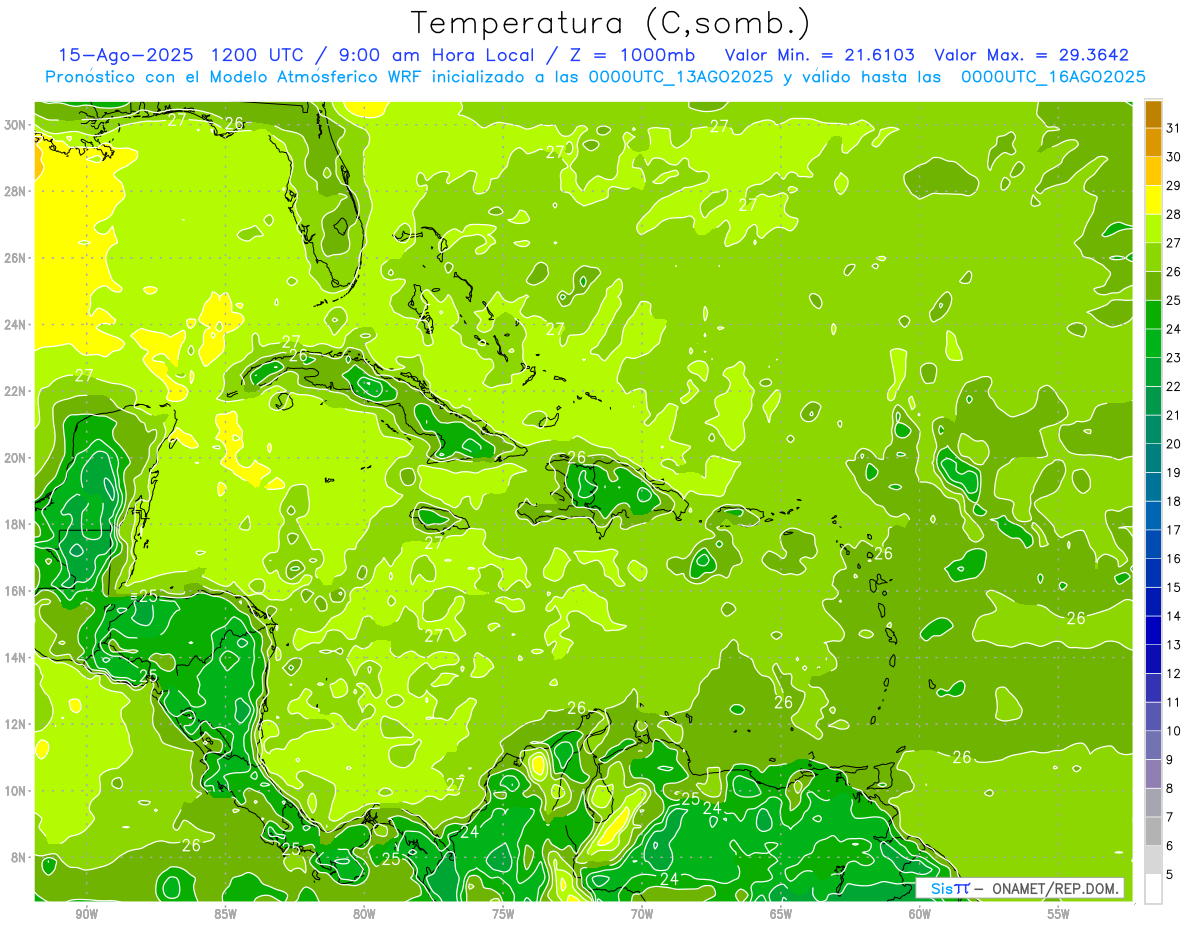Click the 75W longitude axis label

(x=503, y=914)
